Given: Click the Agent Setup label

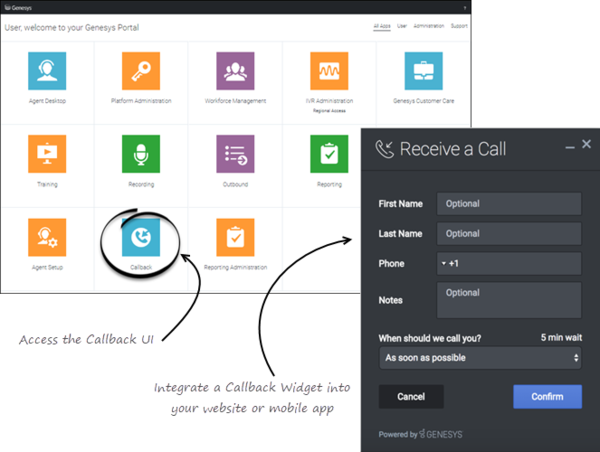Looking at the screenshot, I should pos(47,267).
